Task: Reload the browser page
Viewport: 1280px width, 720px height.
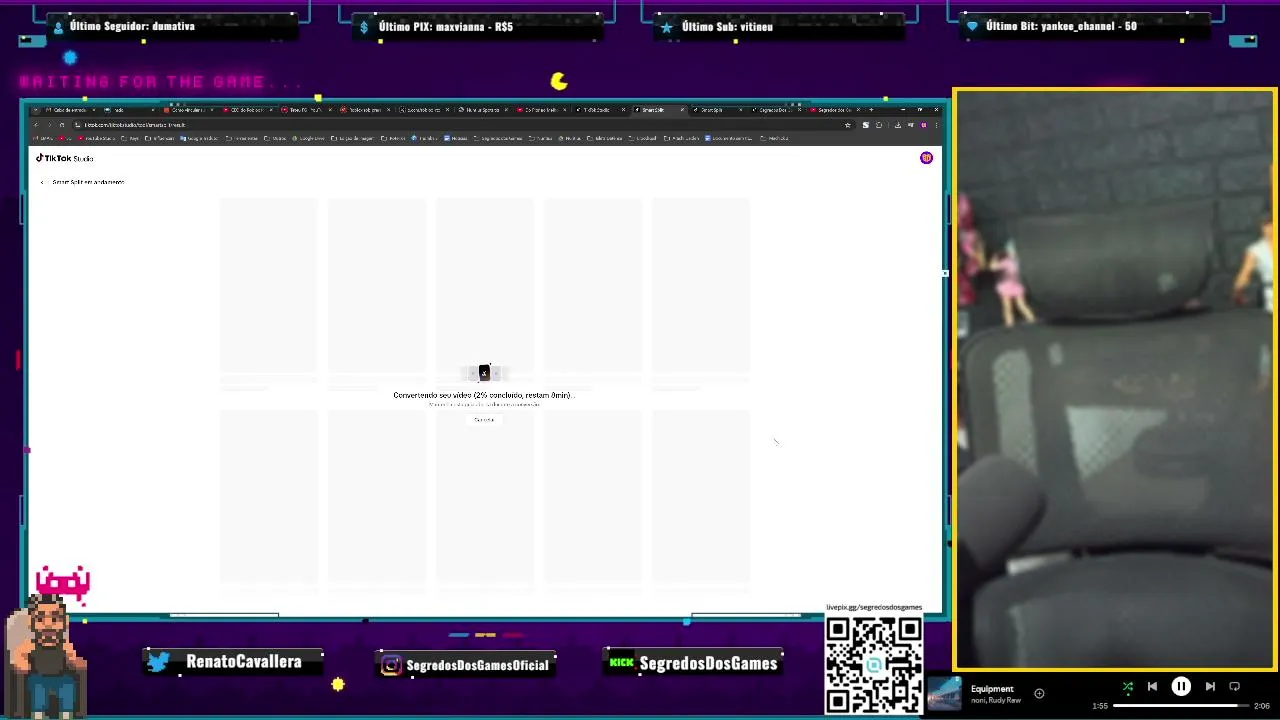Action: (x=62, y=125)
